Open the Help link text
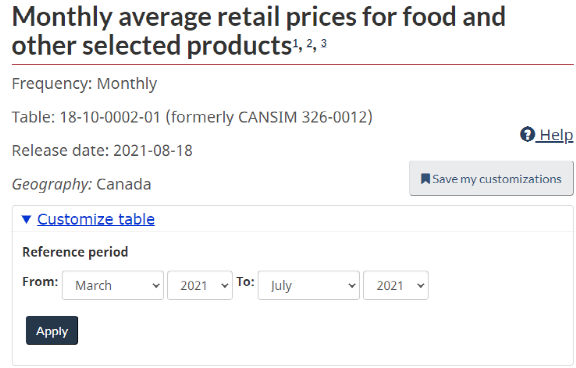 (x=556, y=135)
